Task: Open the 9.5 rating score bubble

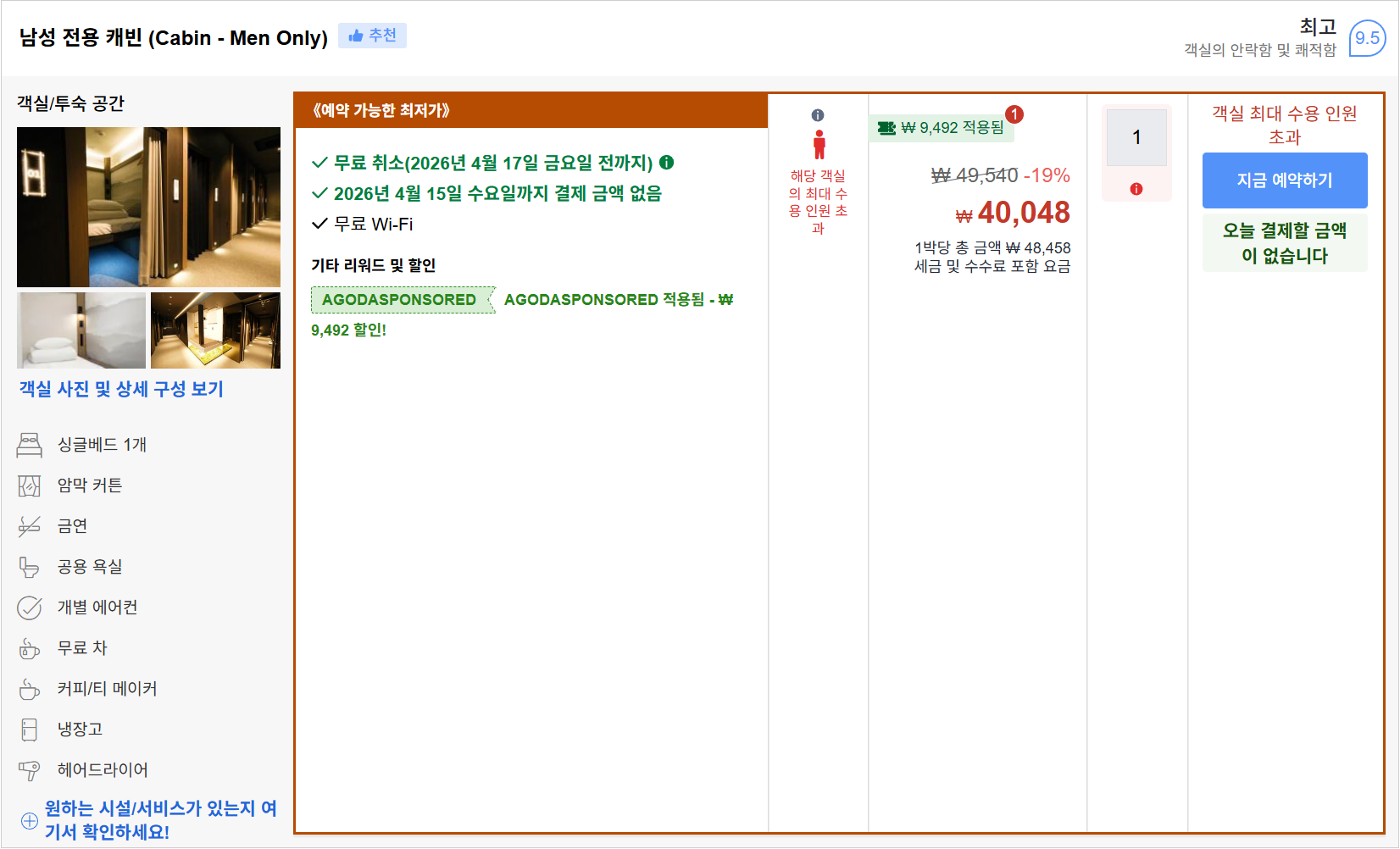Action: pos(1366,38)
